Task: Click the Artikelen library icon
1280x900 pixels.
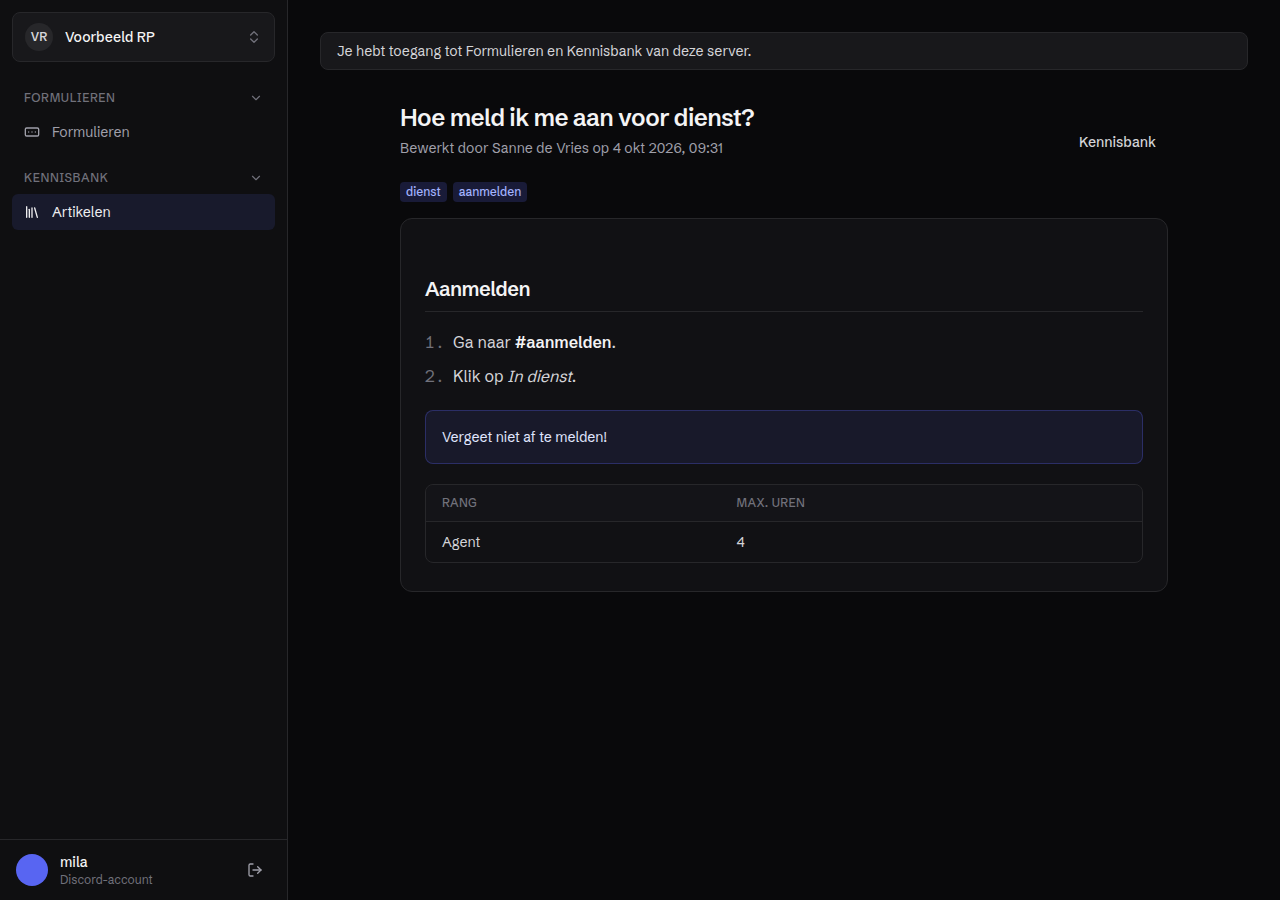Action: coord(32,212)
